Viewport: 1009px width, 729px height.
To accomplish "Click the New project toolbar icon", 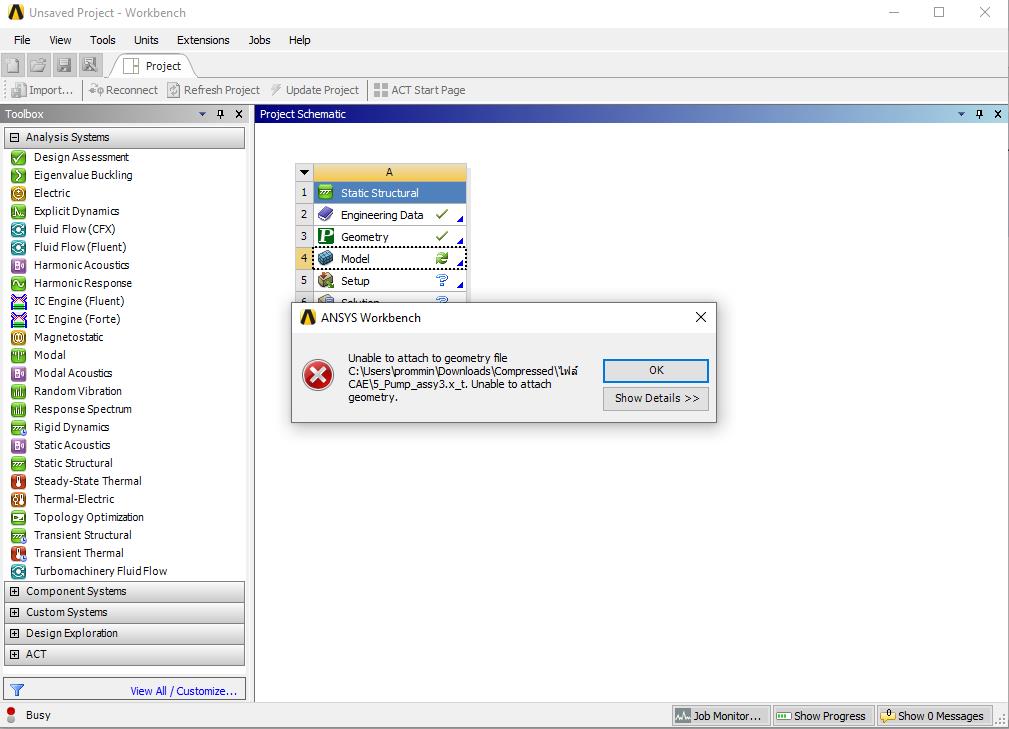I will click(x=13, y=65).
